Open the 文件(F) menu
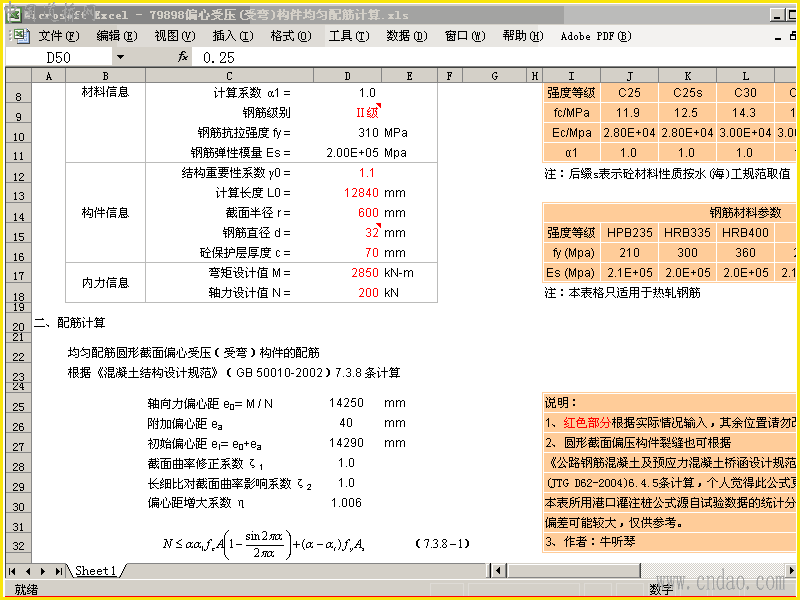800x600 pixels. [59, 36]
